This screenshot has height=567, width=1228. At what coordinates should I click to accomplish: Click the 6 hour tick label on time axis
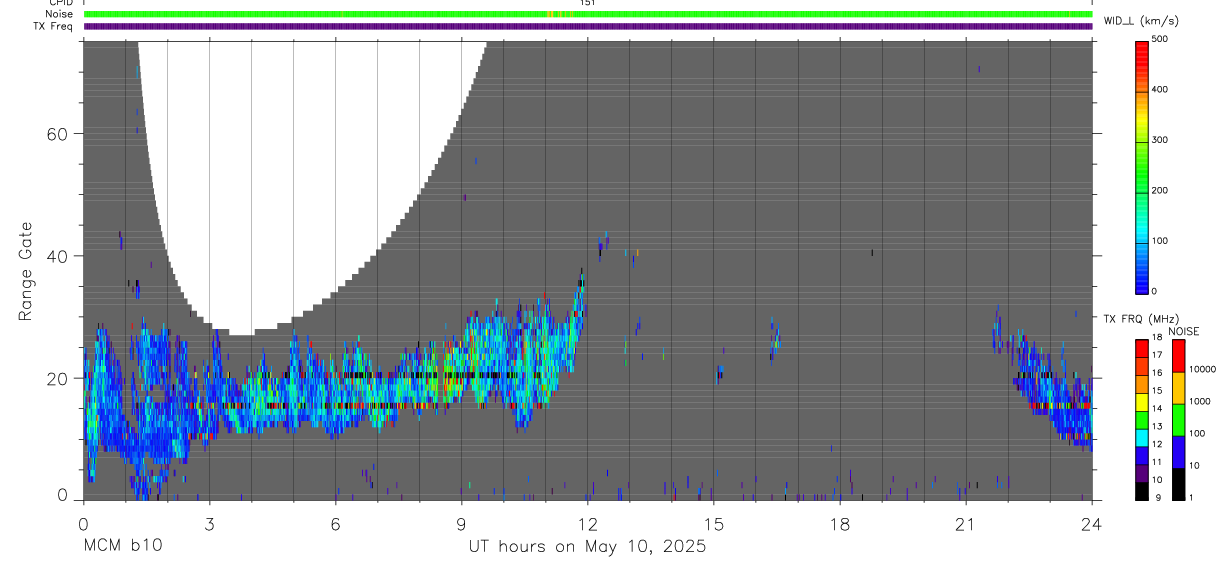(335, 524)
